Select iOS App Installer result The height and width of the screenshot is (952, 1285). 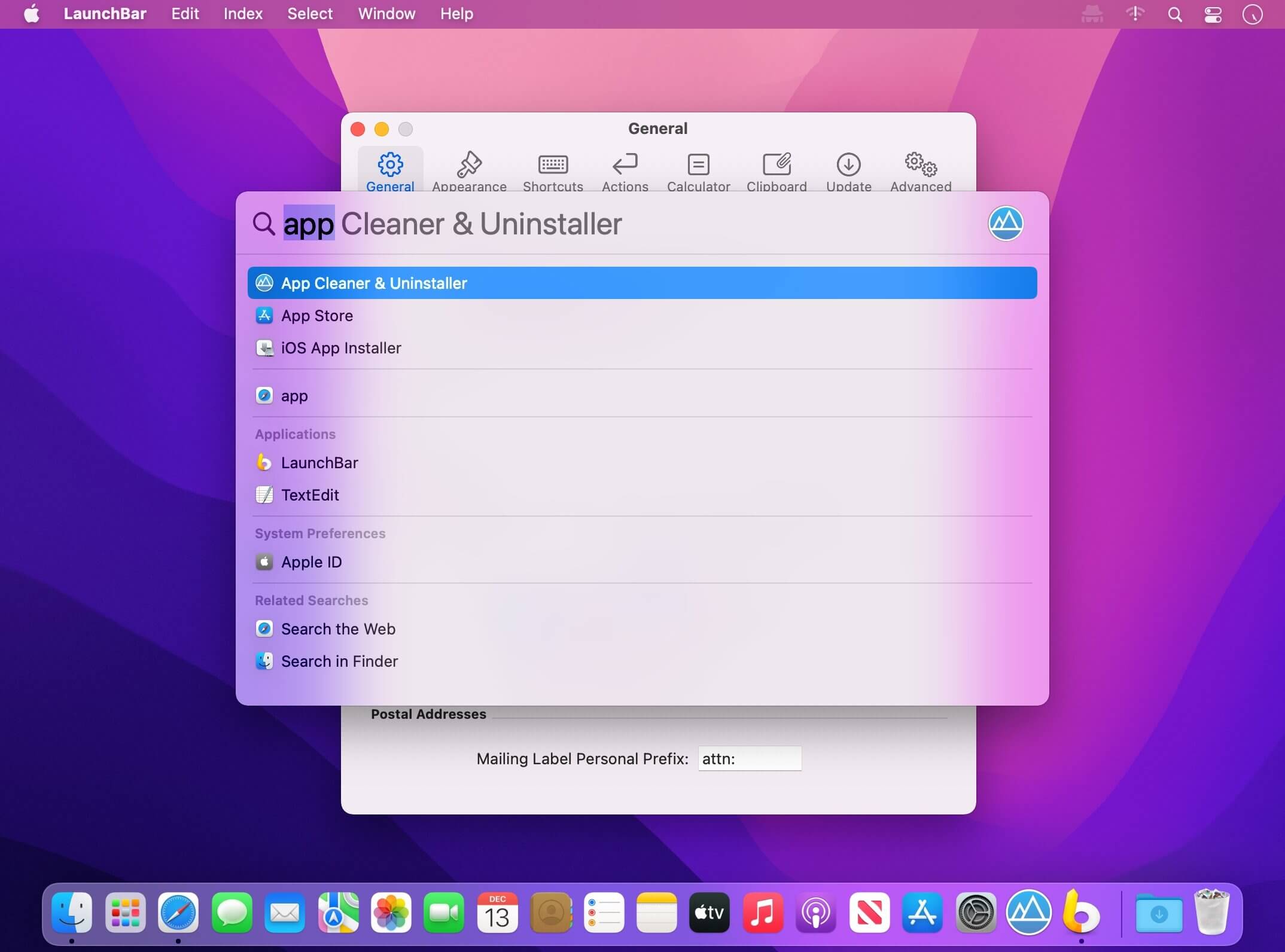(x=642, y=347)
